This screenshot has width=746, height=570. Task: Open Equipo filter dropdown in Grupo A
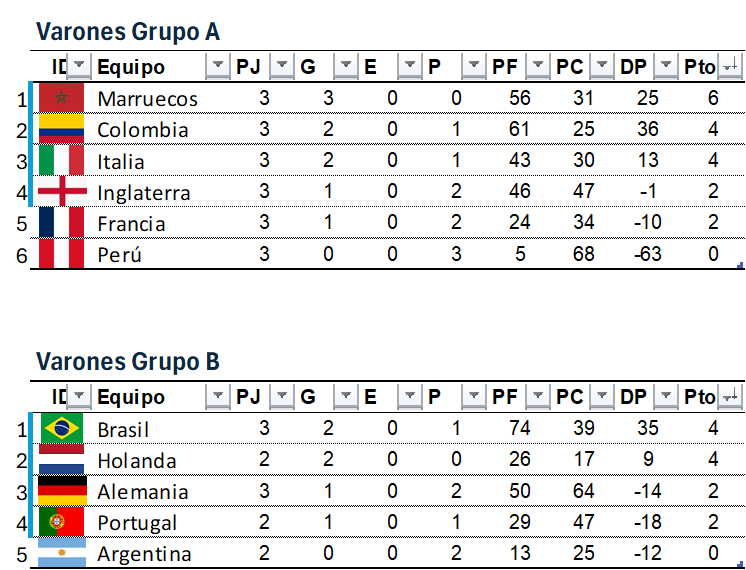(217, 67)
